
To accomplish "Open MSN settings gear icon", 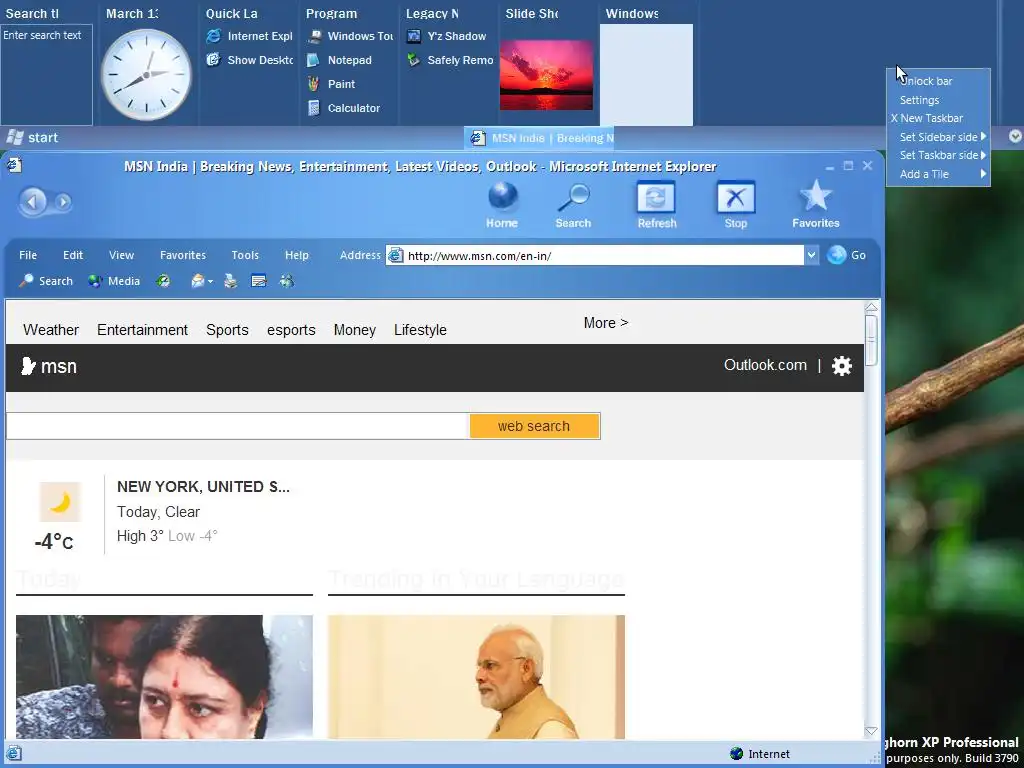I will [x=842, y=366].
